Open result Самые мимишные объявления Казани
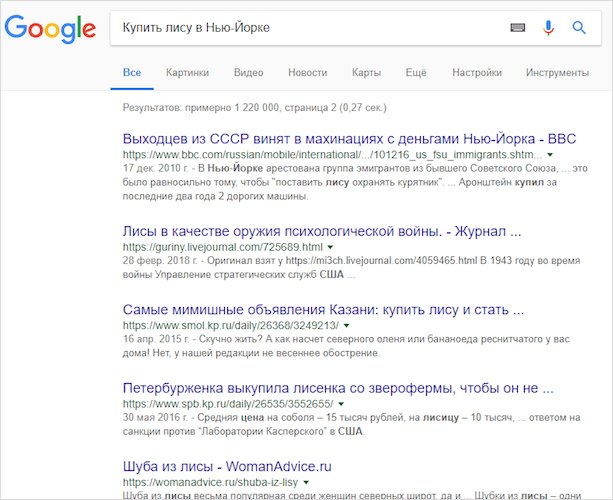 point(323,310)
